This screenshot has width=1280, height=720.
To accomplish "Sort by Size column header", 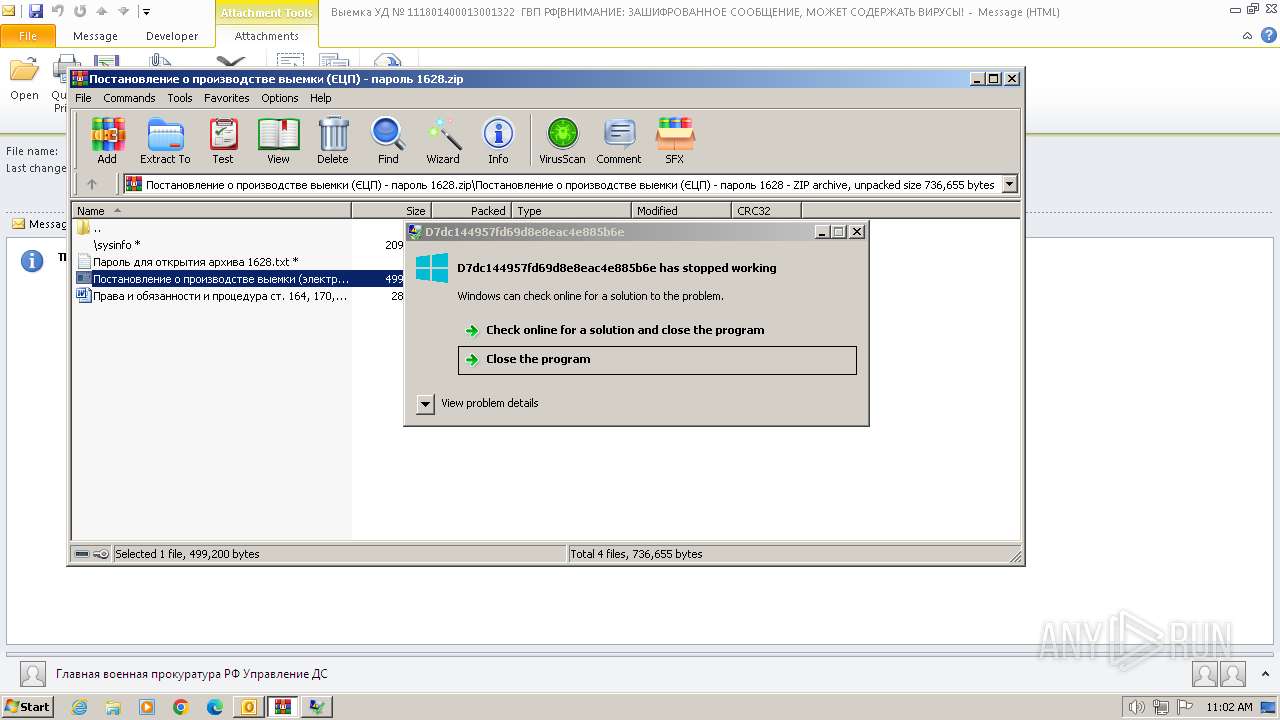I will pyautogui.click(x=392, y=211).
